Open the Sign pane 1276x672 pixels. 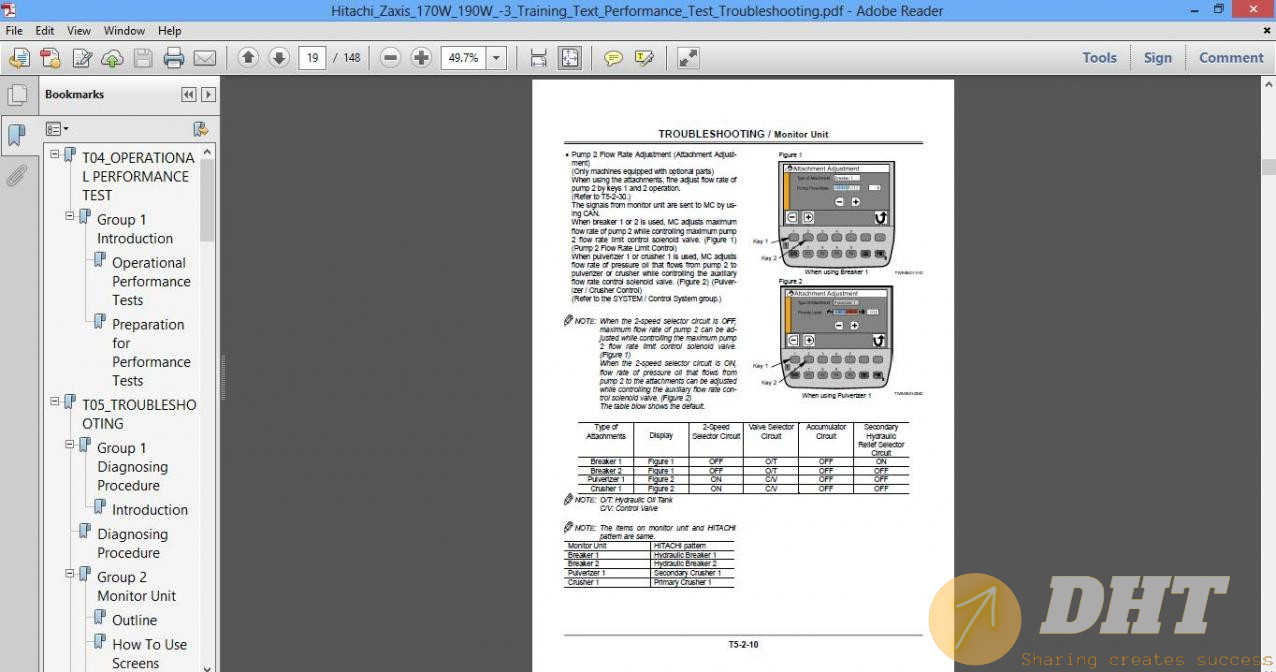pos(1158,58)
